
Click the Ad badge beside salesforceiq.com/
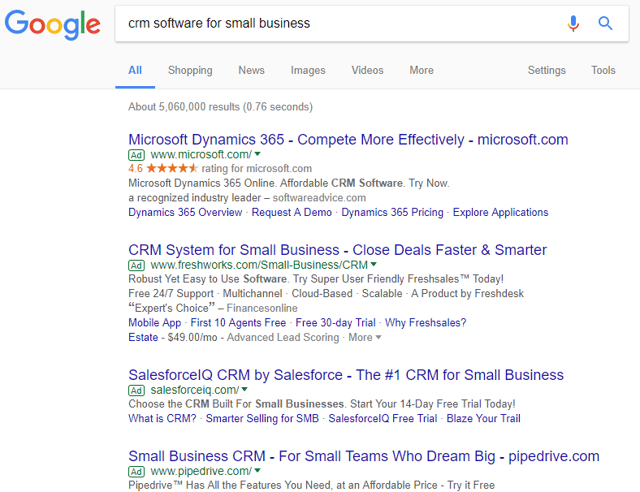(x=136, y=390)
